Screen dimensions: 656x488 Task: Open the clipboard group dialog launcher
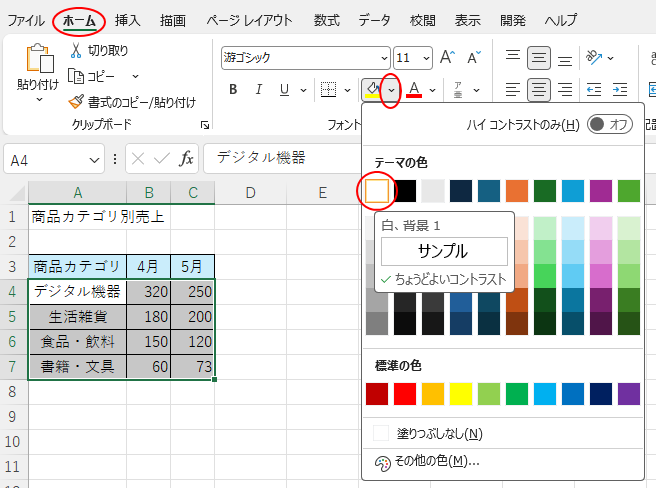(205, 125)
